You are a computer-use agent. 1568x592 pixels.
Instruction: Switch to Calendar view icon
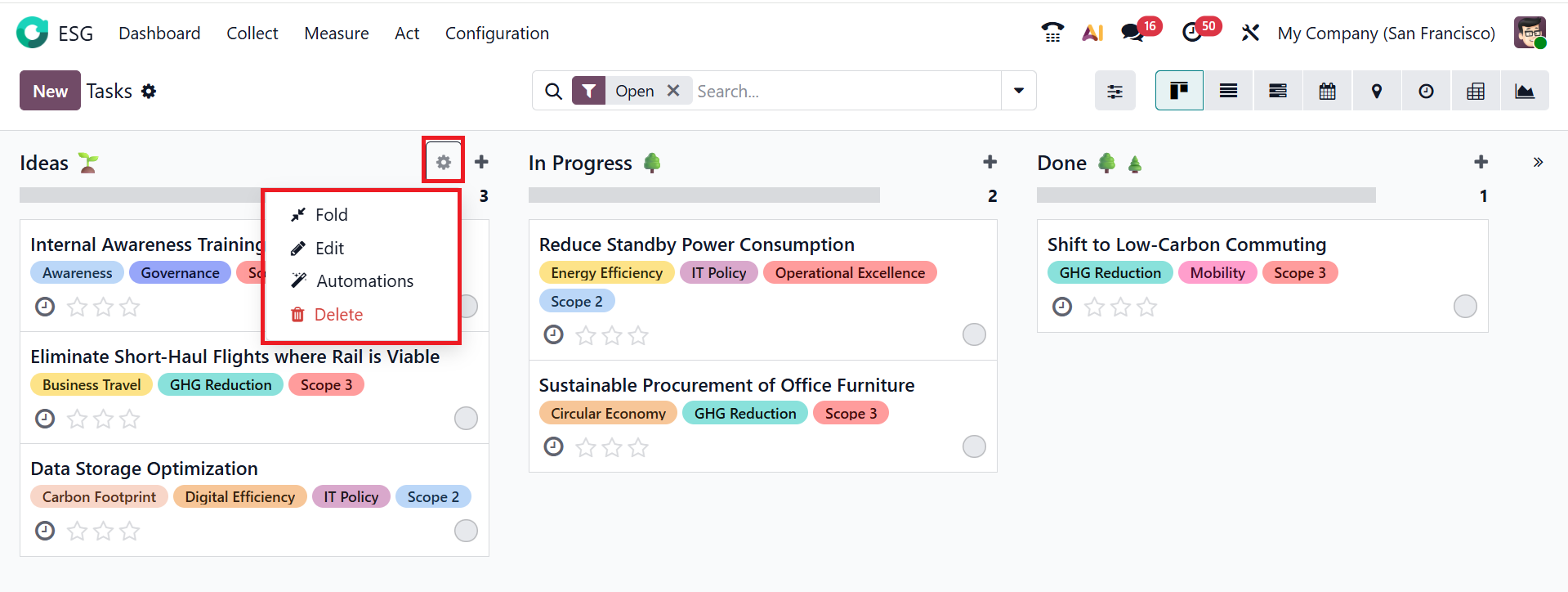pyautogui.click(x=1327, y=91)
